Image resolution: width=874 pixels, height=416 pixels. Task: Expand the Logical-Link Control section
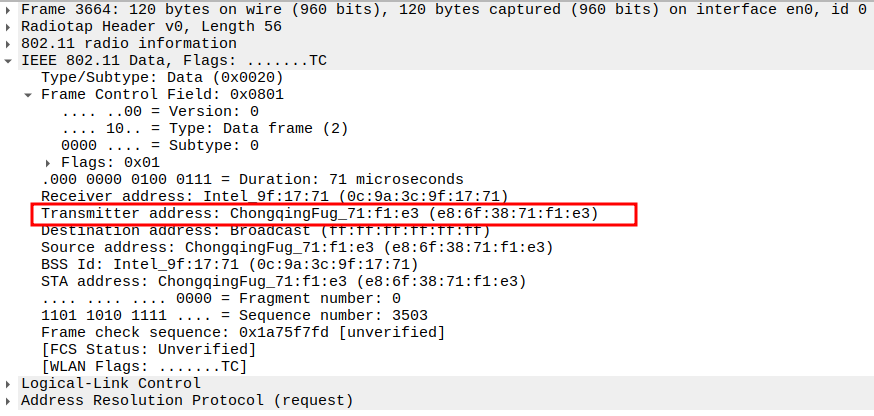pyautogui.click(x=9, y=383)
